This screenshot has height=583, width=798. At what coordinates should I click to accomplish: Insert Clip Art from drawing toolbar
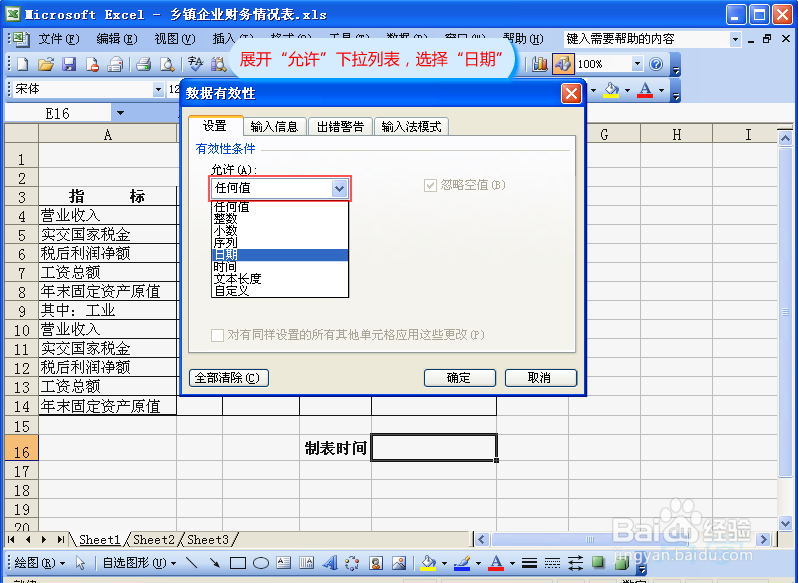point(376,563)
